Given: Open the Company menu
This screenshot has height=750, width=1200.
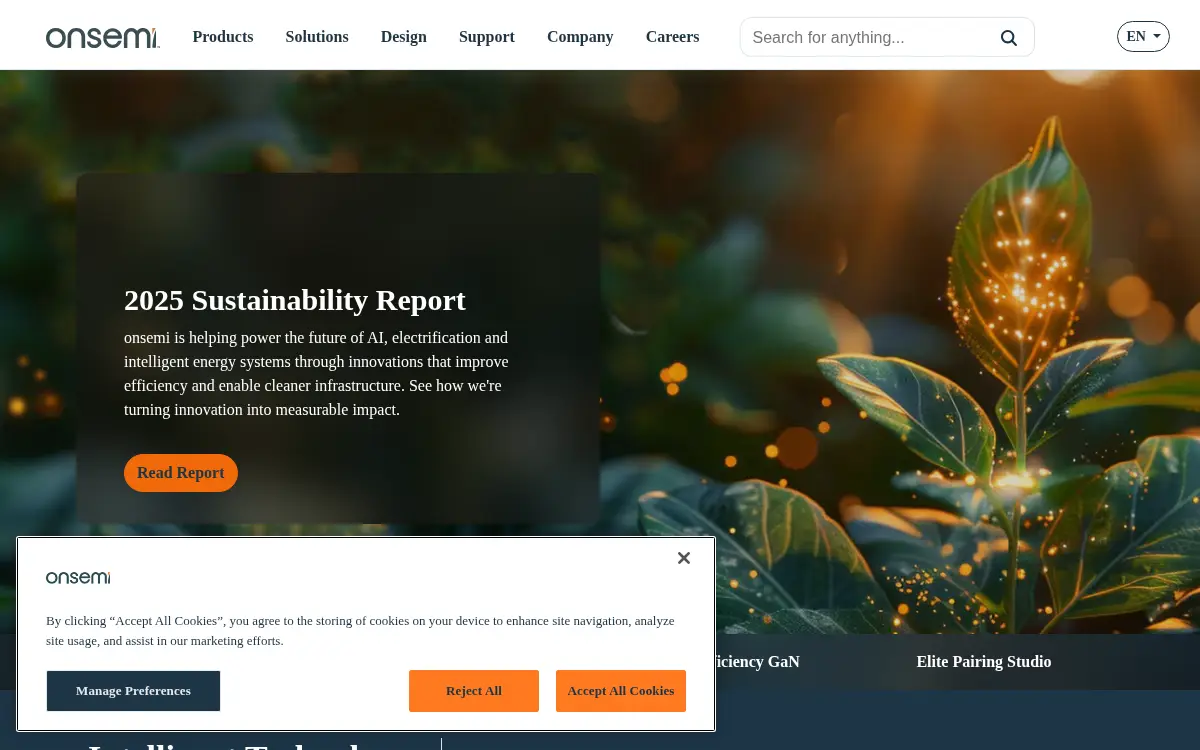Looking at the screenshot, I should (x=580, y=37).
